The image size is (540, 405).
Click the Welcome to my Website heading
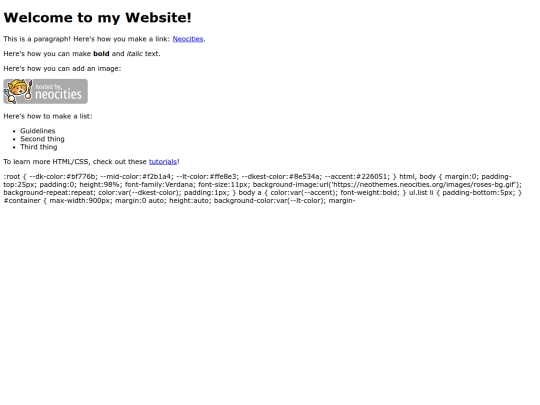coord(97,18)
